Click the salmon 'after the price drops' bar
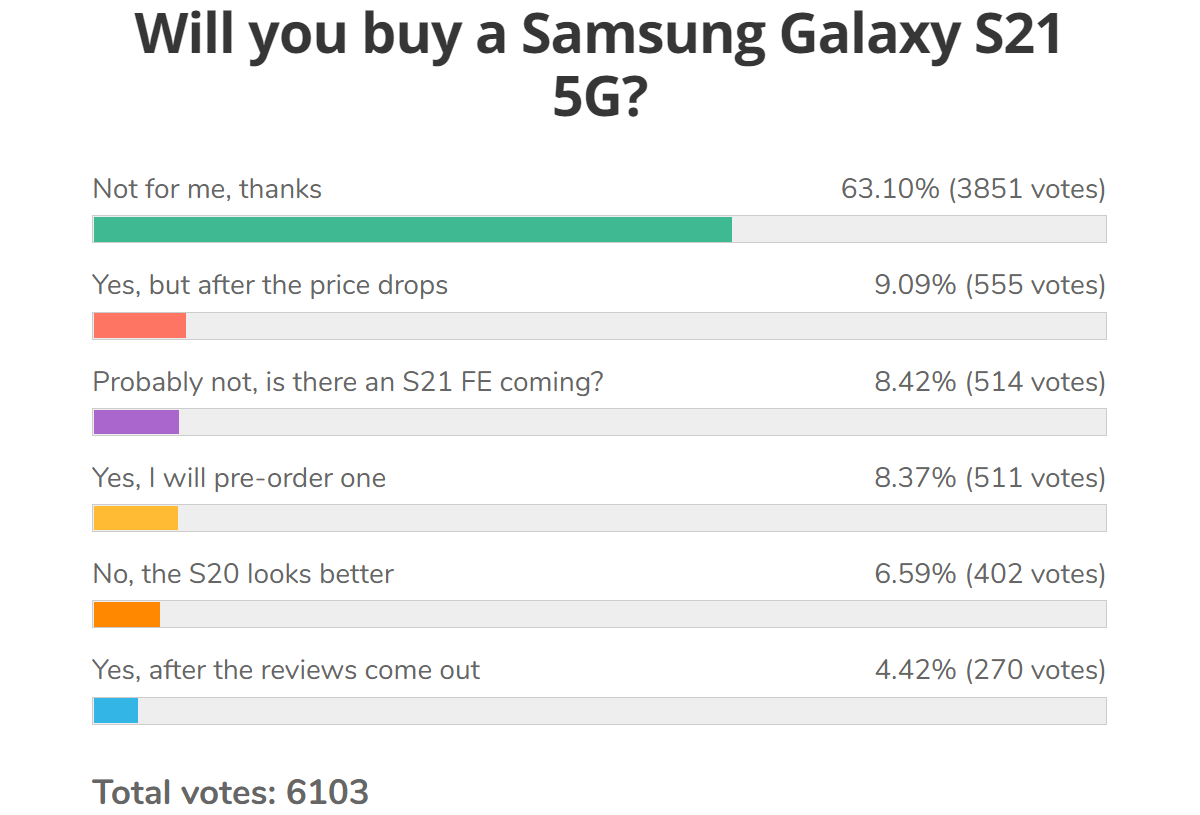 tap(140, 326)
